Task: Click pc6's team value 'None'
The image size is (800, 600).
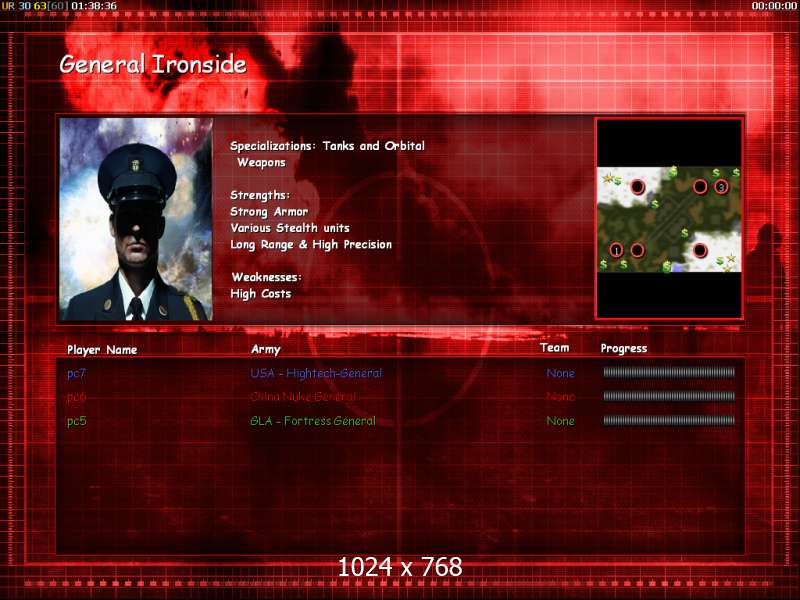Action: pyautogui.click(x=560, y=397)
